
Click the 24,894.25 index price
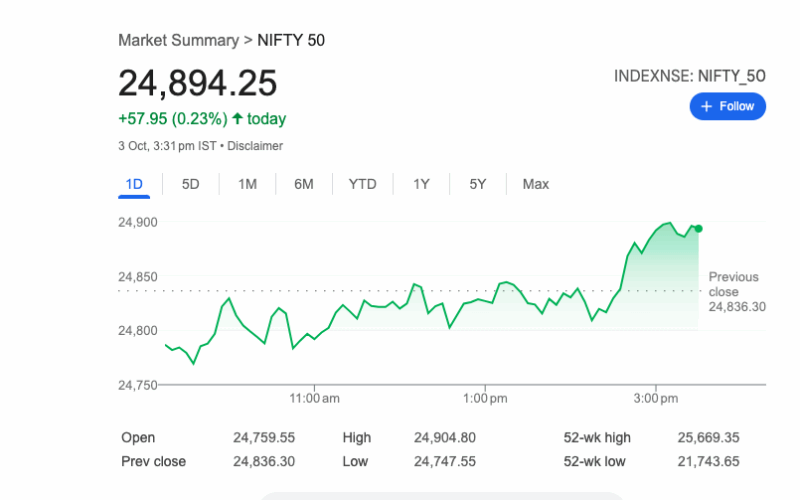point(197,83)
